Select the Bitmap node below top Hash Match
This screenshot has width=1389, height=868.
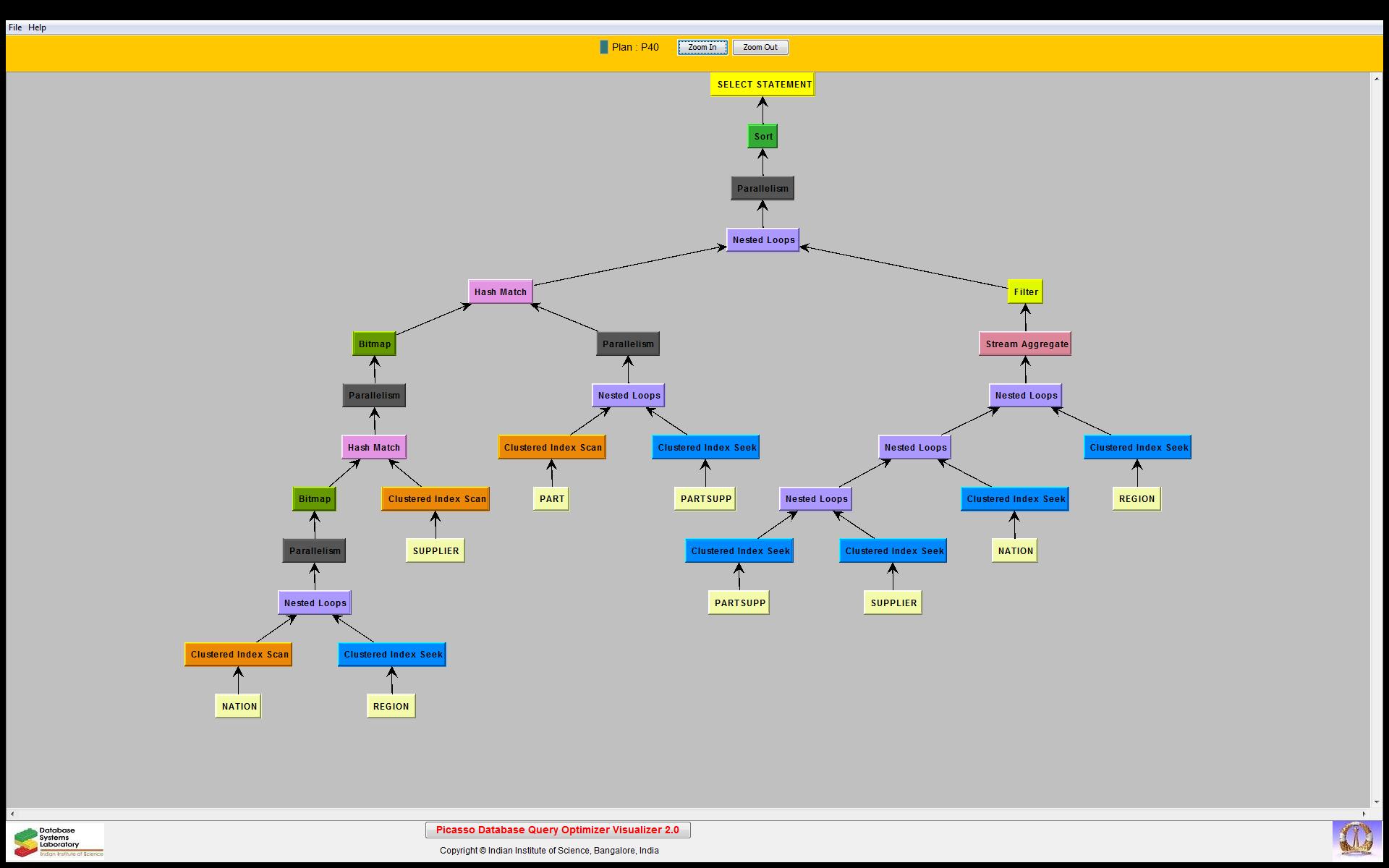click(x=374, y=344)
